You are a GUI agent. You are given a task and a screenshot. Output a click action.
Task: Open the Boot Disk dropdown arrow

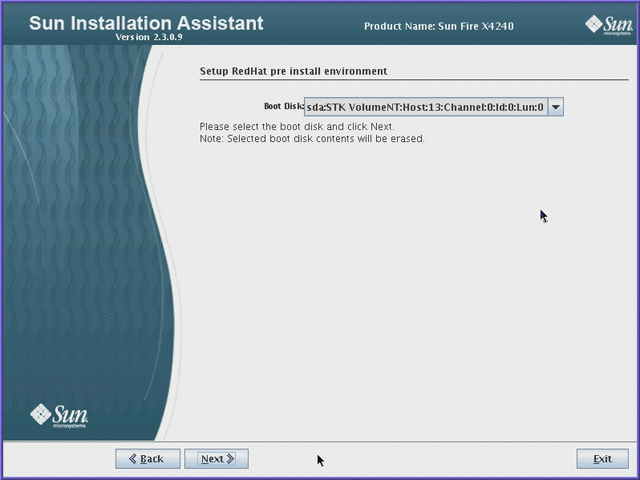coord(556,107)
